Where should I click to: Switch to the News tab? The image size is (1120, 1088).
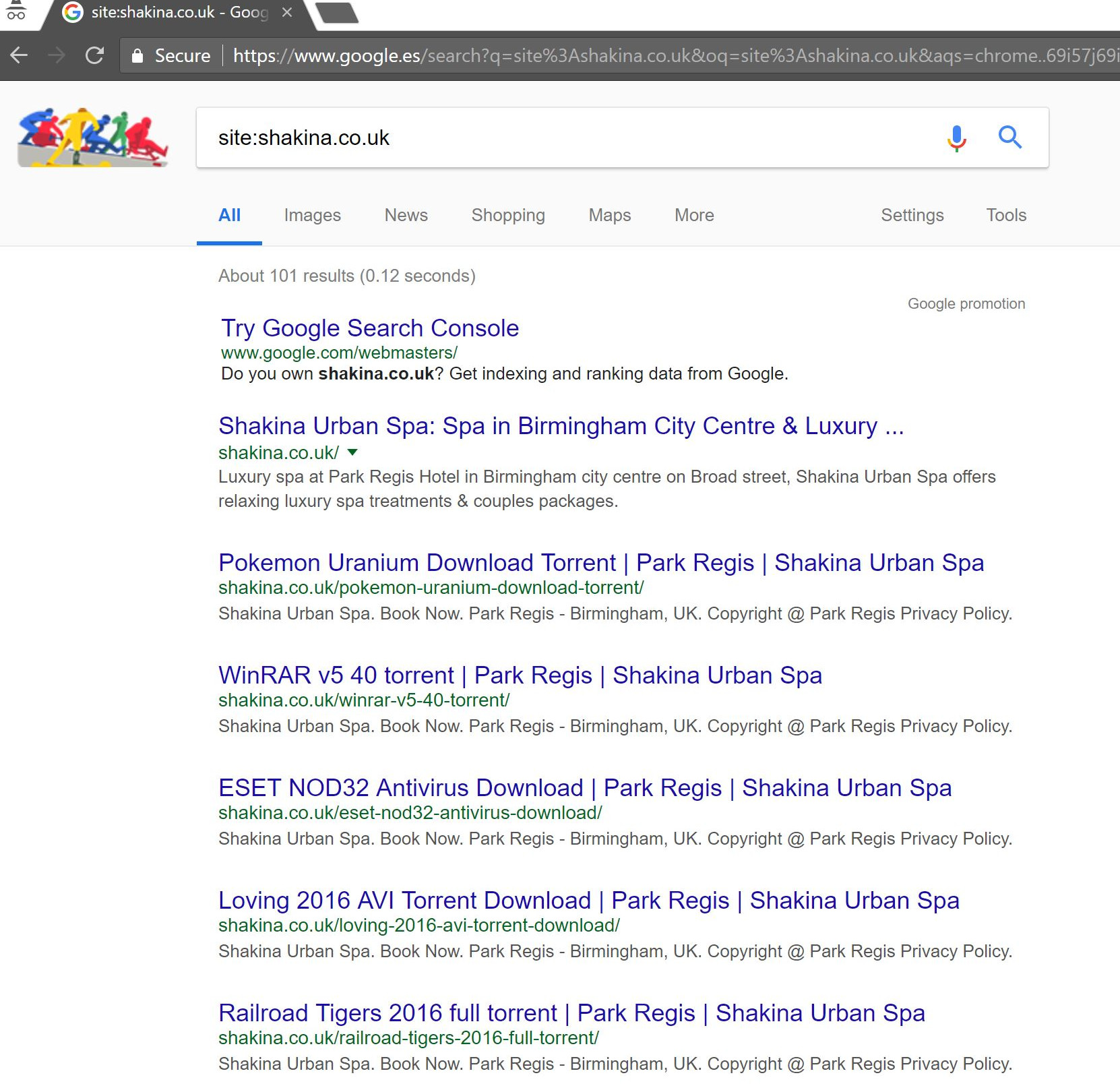(x=406, y=215)
